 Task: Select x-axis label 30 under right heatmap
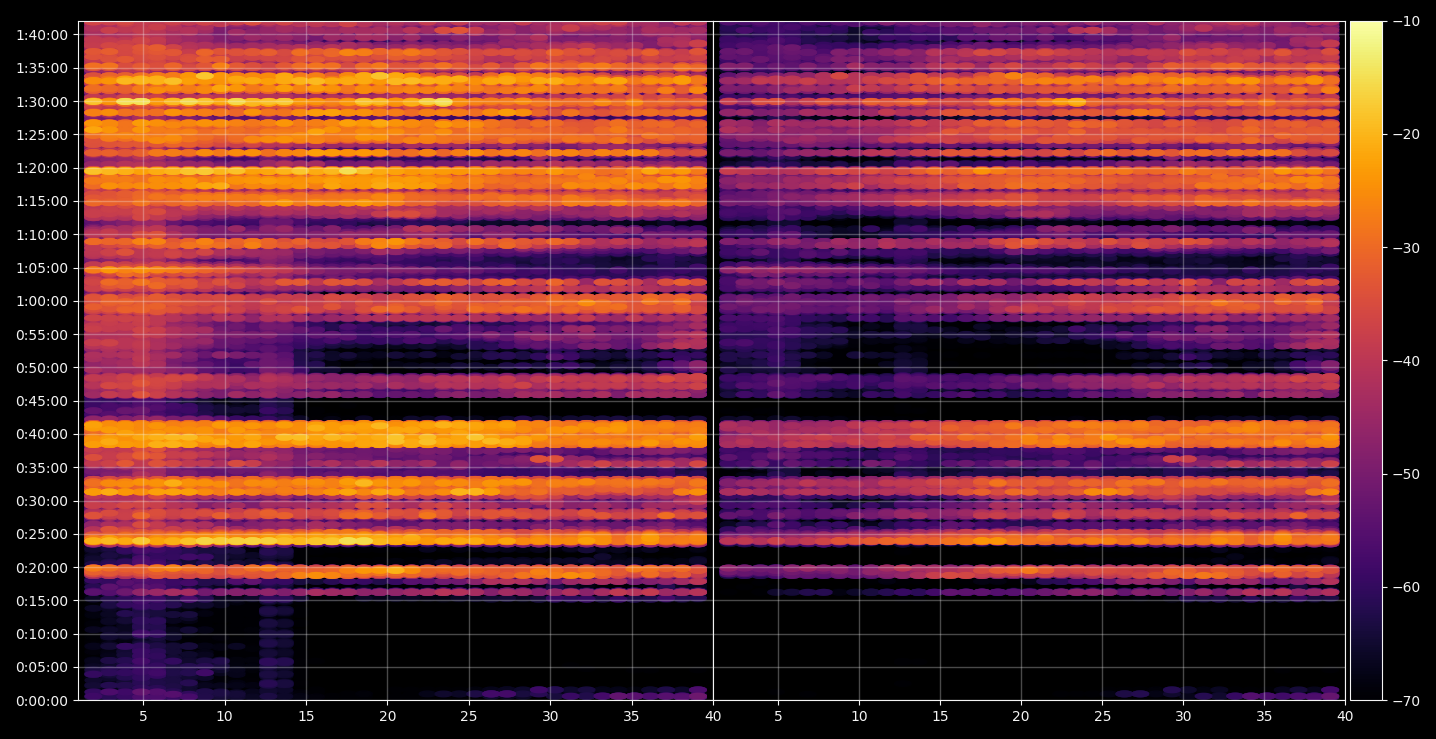(1183, 717)
